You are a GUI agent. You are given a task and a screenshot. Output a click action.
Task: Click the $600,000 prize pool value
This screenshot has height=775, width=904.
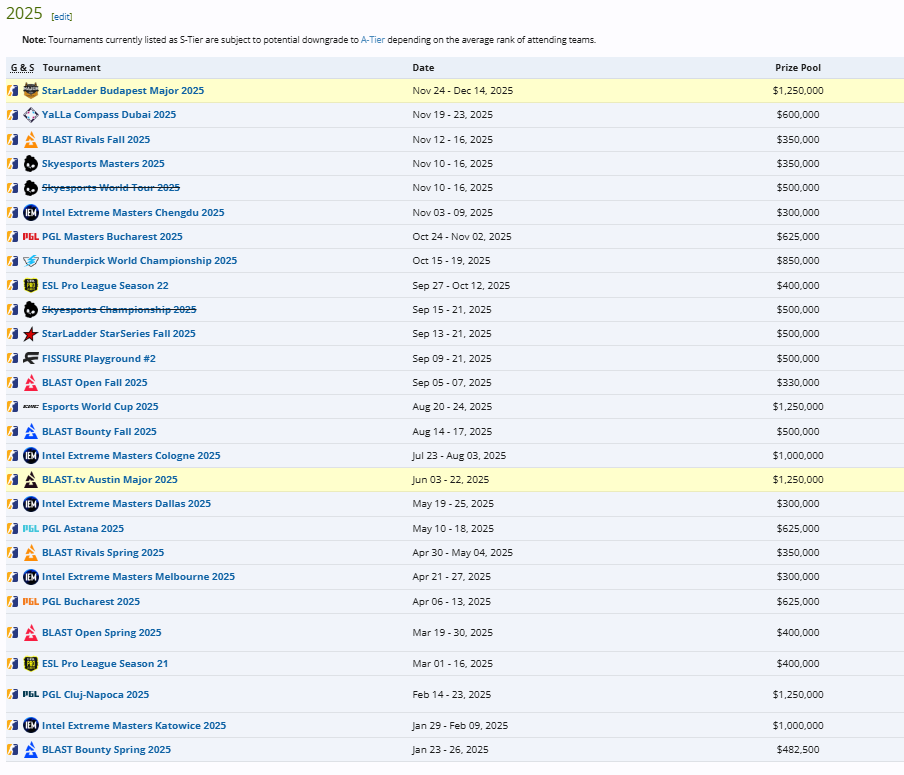pos(798,115)
